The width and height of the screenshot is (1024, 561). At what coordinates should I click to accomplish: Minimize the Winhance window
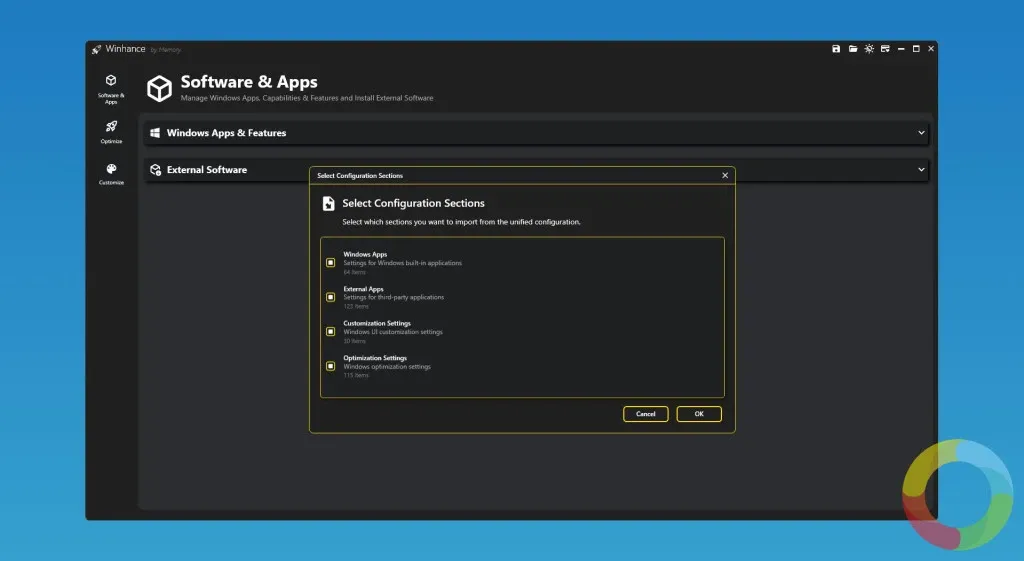pos(901,49)
